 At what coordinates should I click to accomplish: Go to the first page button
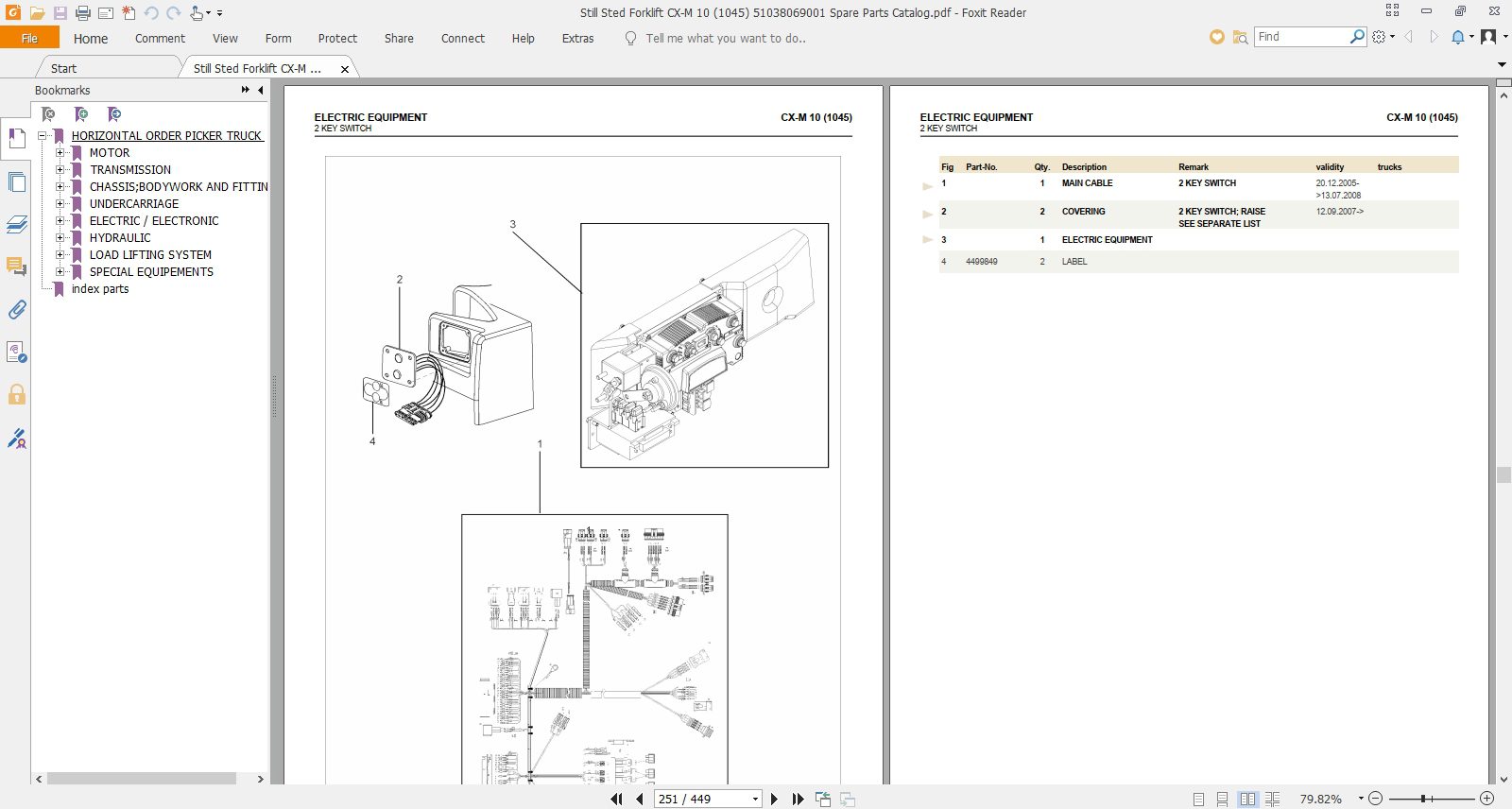(616, 799)
